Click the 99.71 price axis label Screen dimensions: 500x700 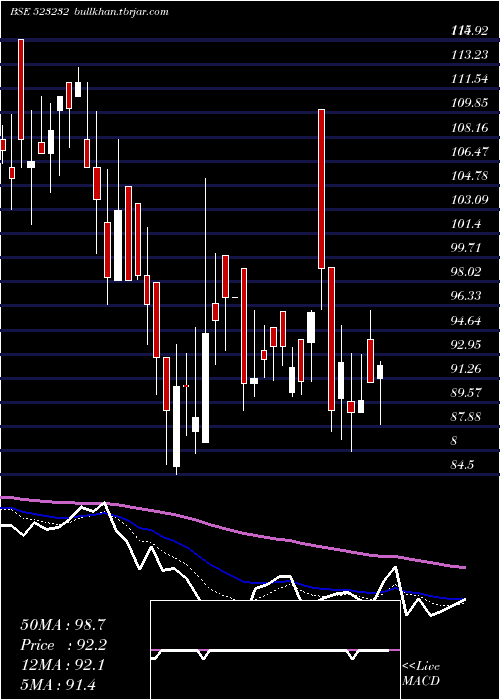pyautogui.click(x=467, y=248)
